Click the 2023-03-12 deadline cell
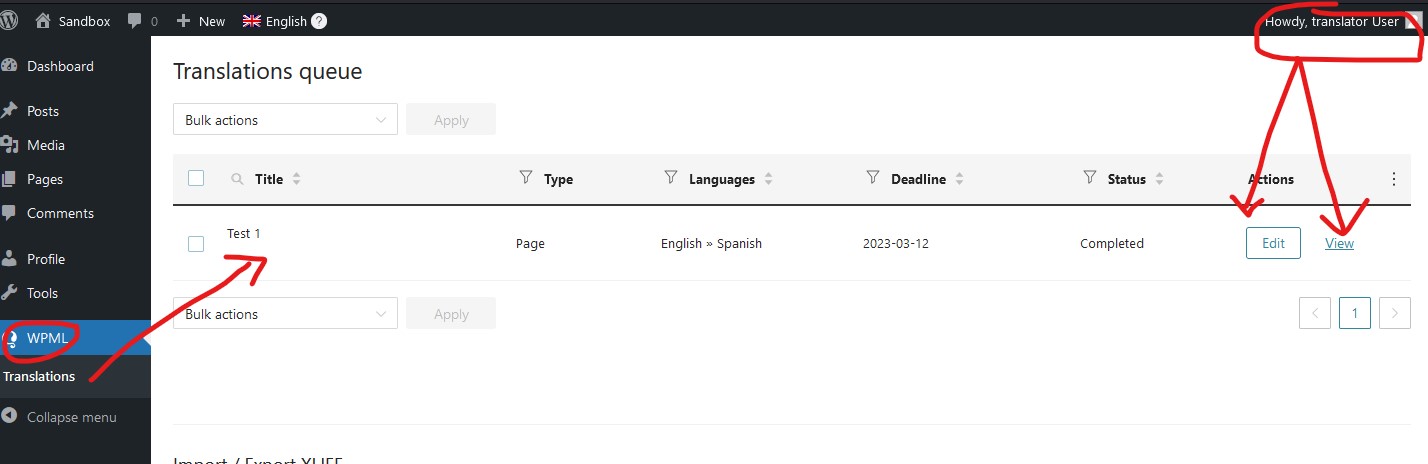 coord(896,243)
